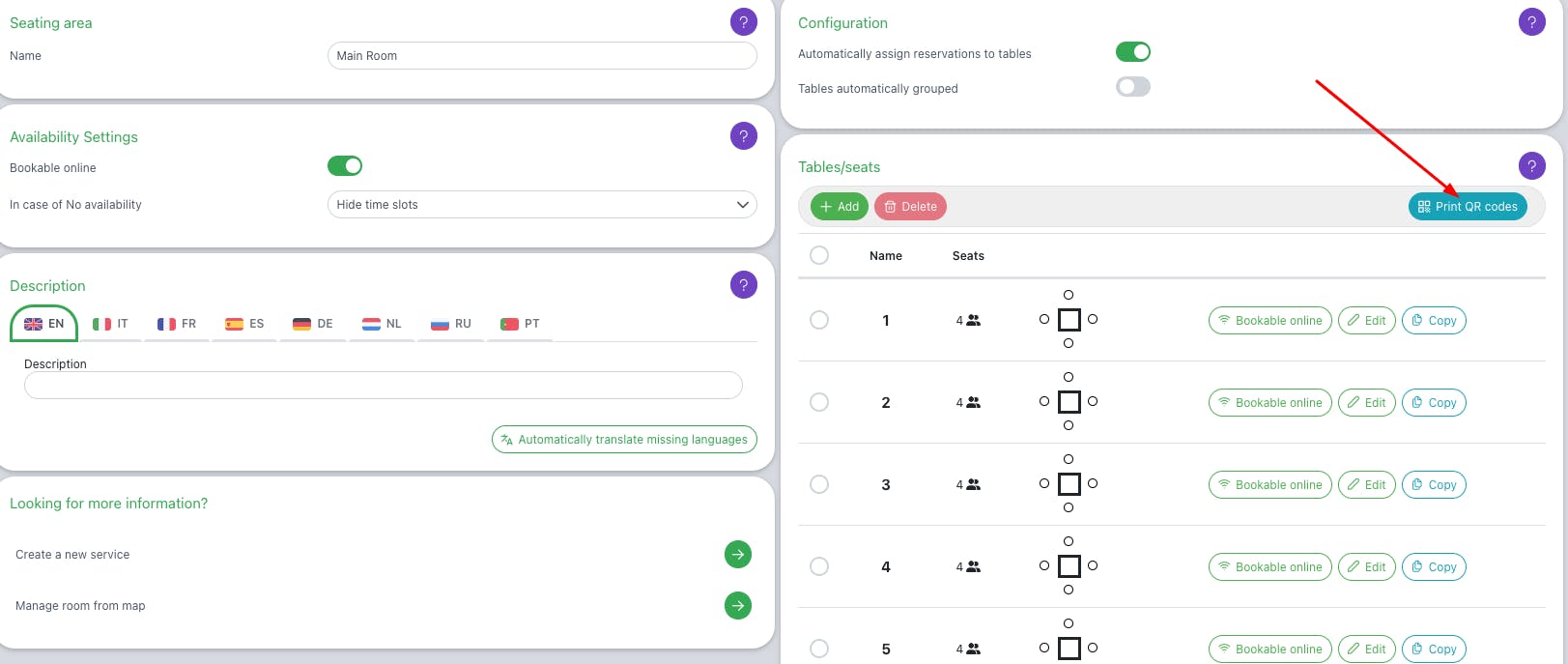Viewport: 1568px width, 664px height.
Task: Click the Tables/seats help question mark
Action: 1532,166
